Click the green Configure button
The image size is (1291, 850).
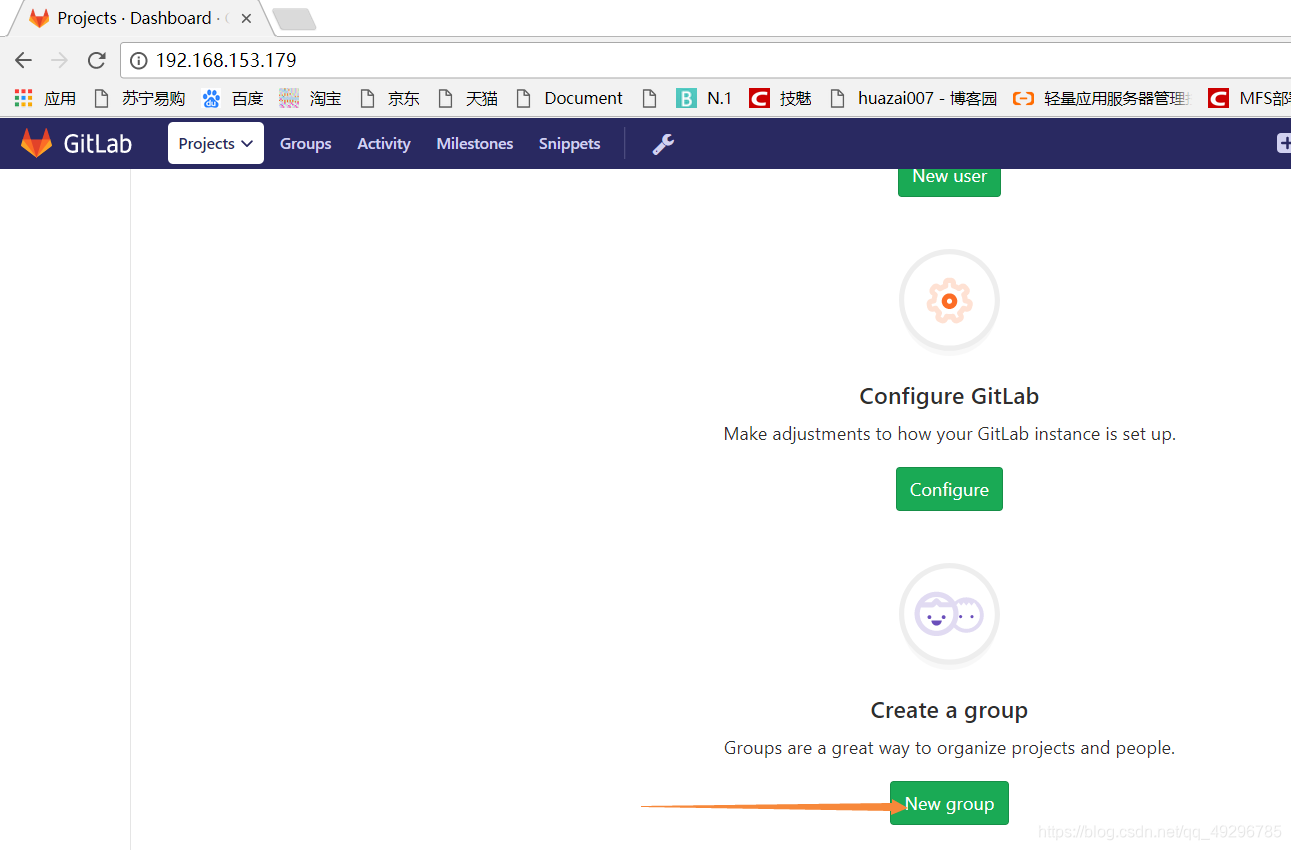click(x=949, y=489)
